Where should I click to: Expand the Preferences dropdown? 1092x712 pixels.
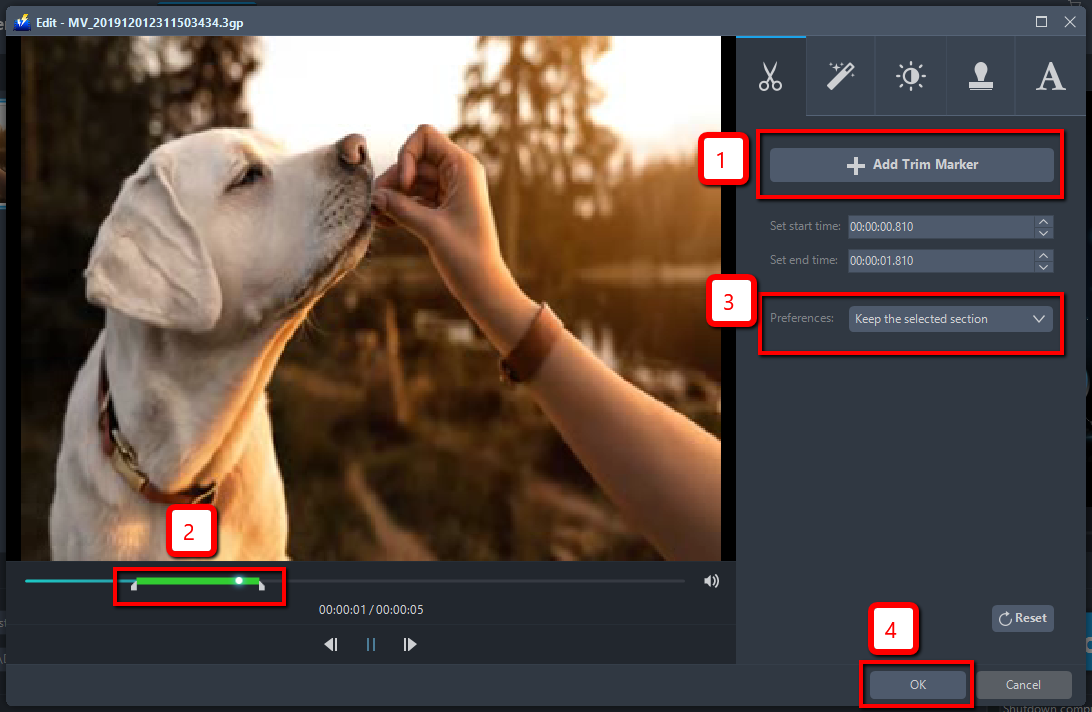950,319
